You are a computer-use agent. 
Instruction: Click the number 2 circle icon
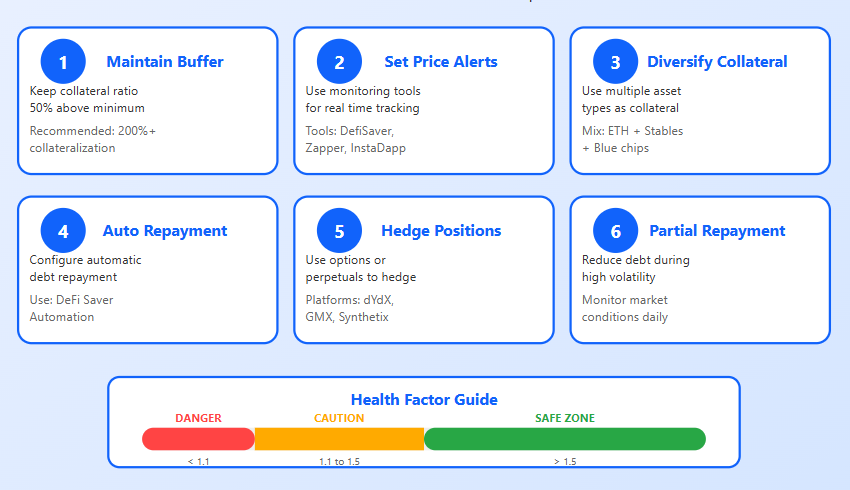tap(339, 62)
